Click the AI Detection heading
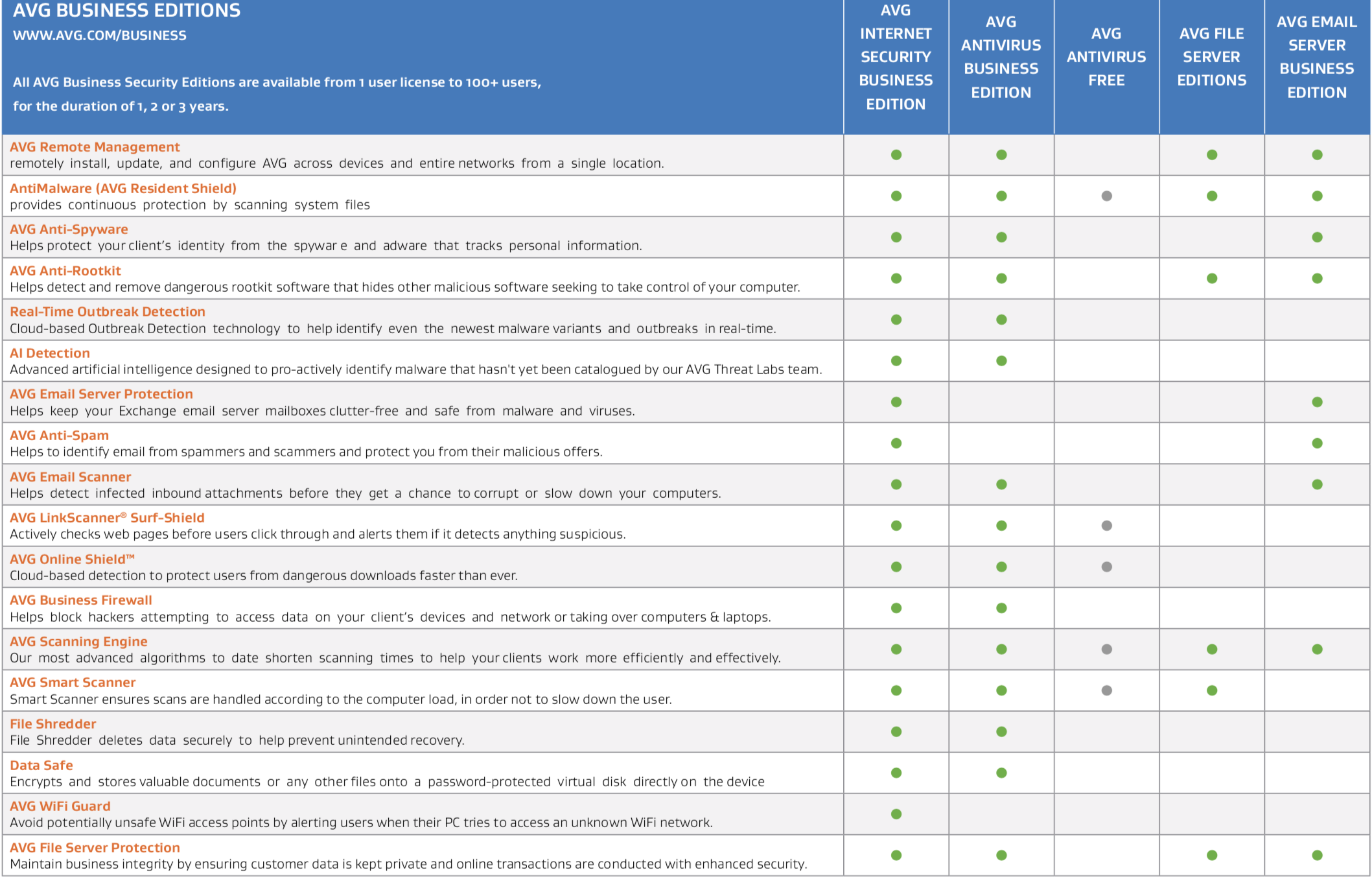The height and width of the screenshot is (879, 1372). point(50,353)
